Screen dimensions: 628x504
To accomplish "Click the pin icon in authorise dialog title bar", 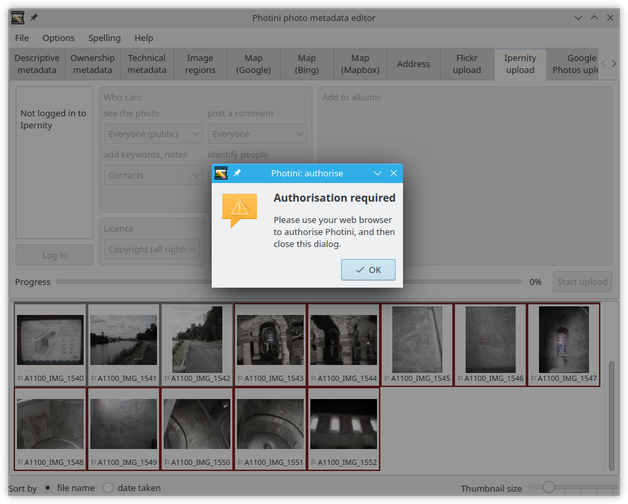I will (x=238, y=173).
